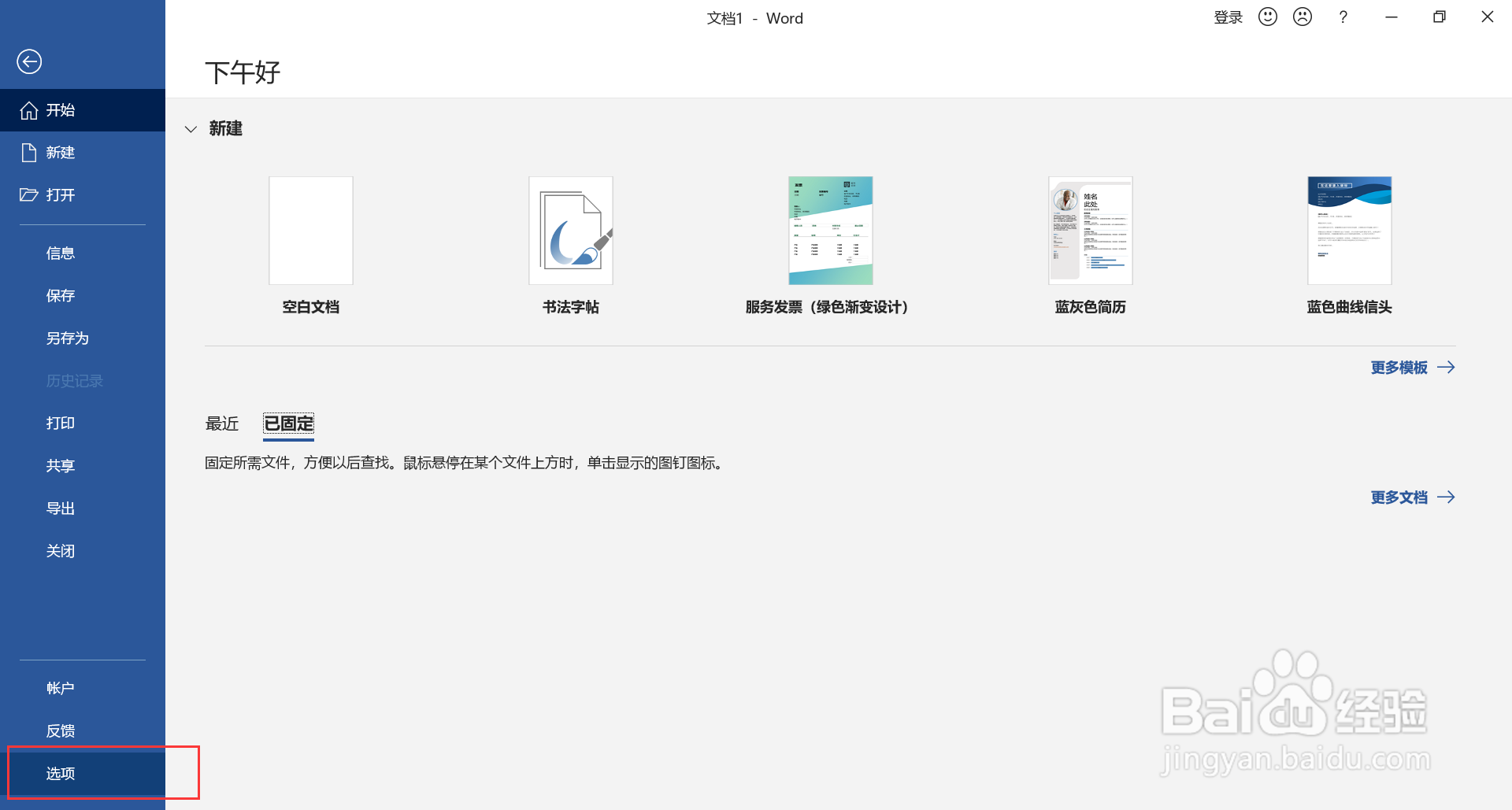The image size is (1512, 810).
Task: Select the 书法字帖 calligraphy template thumbnail
Action: 570,230
